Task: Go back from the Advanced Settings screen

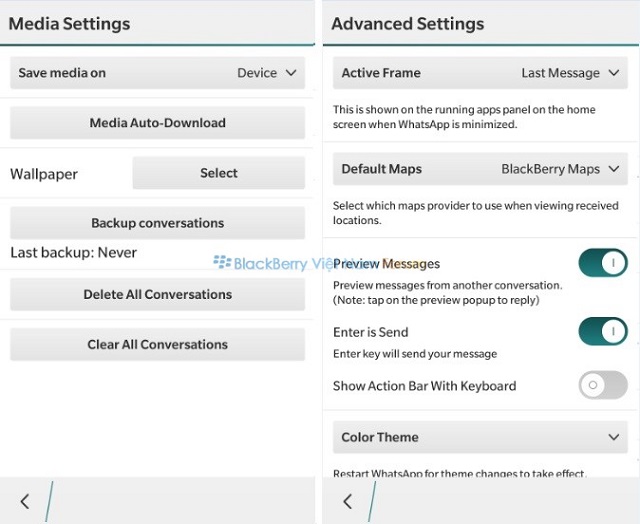Action: click(348, 501)
